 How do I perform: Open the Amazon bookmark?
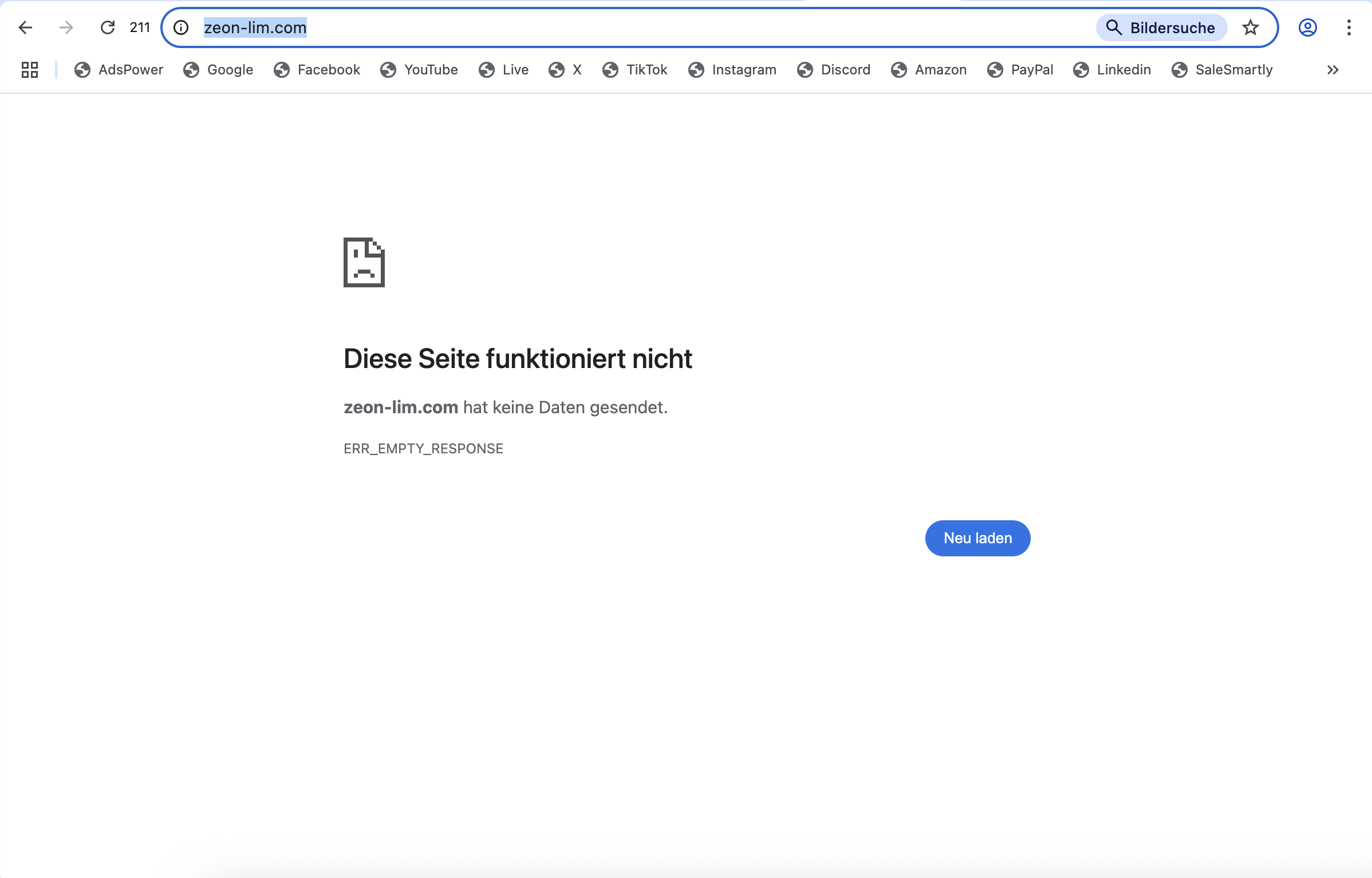tap(929, 70)
